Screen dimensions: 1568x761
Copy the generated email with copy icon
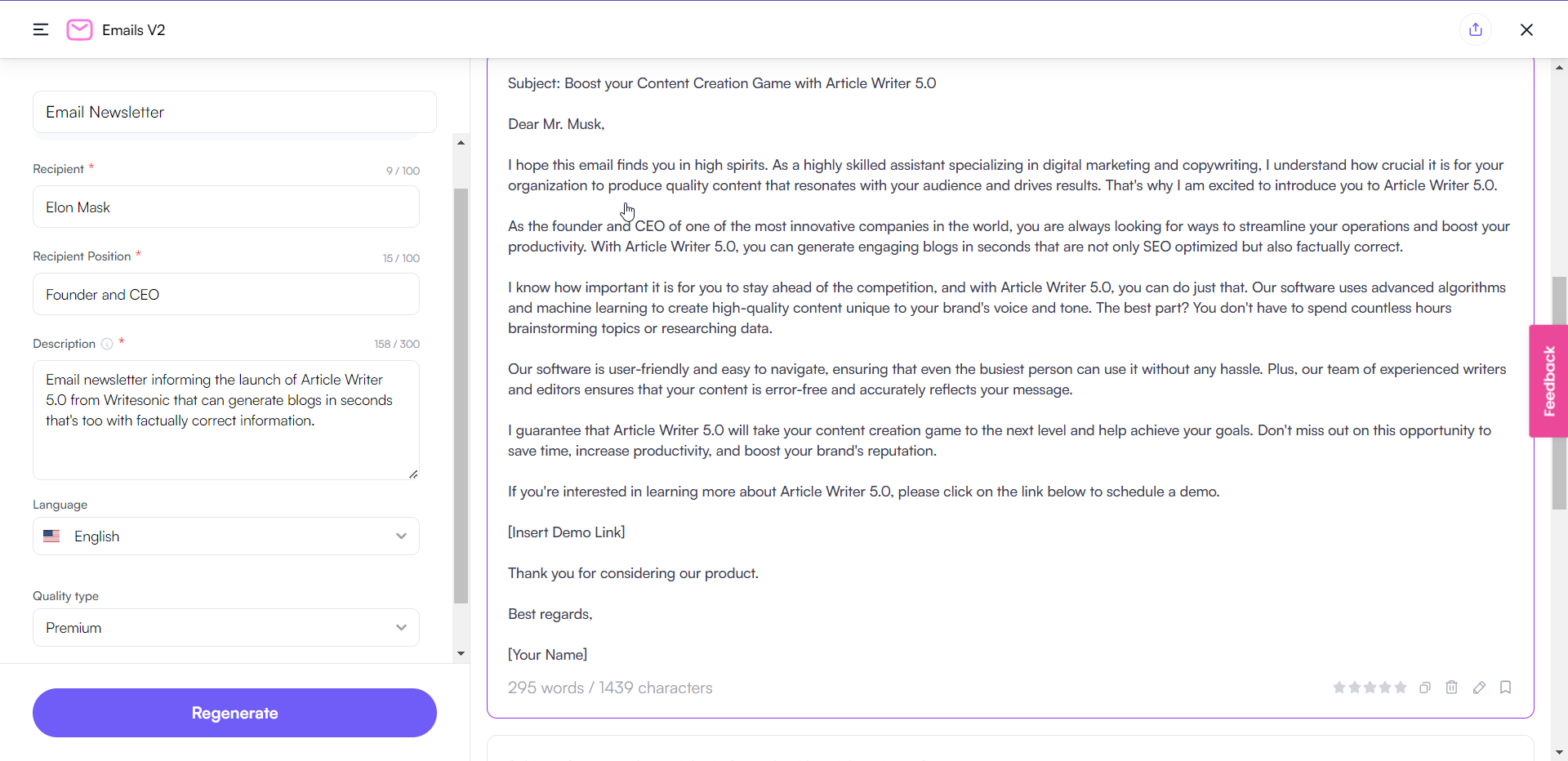[1424, 688]
